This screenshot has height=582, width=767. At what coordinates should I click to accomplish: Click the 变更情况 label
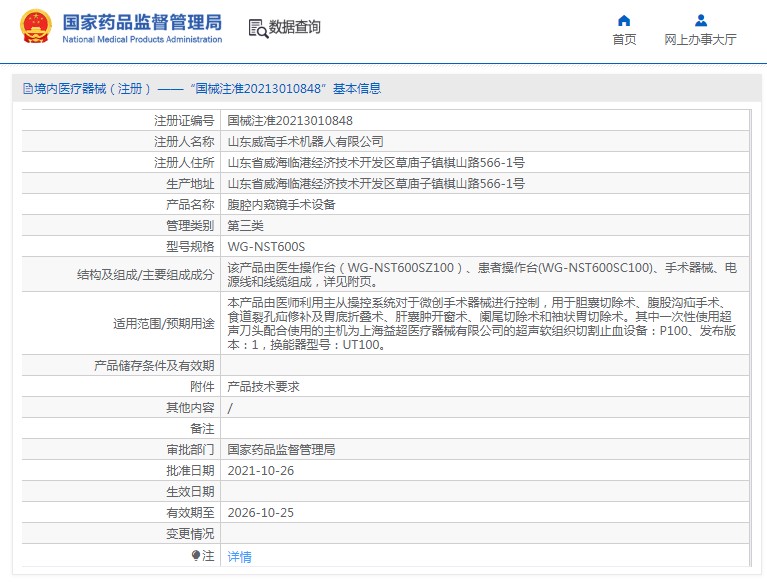click(x=190, y=534)
